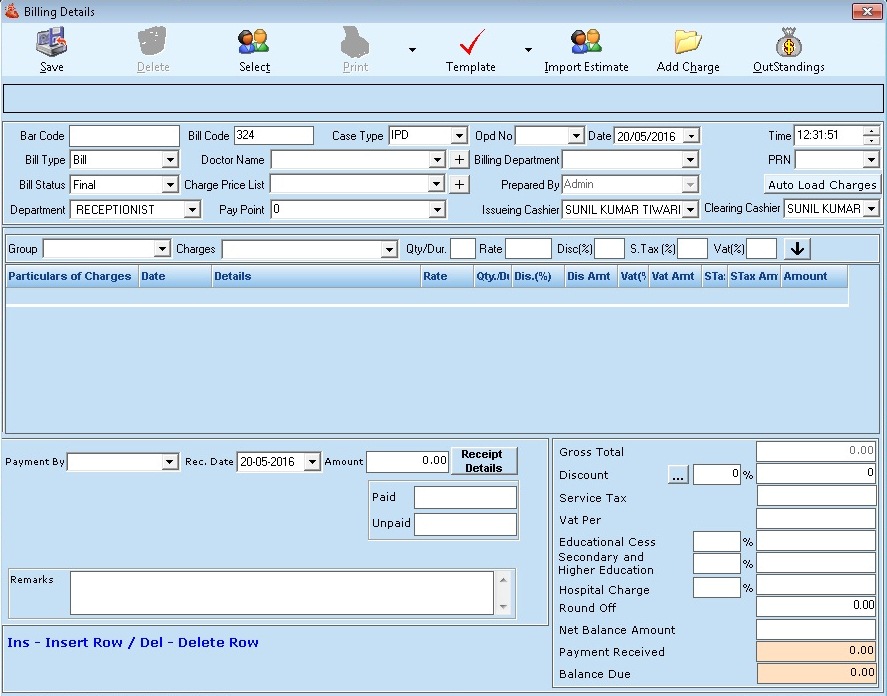
Task: Select the Template toolbar icon
Action: (x=470, y=44)
